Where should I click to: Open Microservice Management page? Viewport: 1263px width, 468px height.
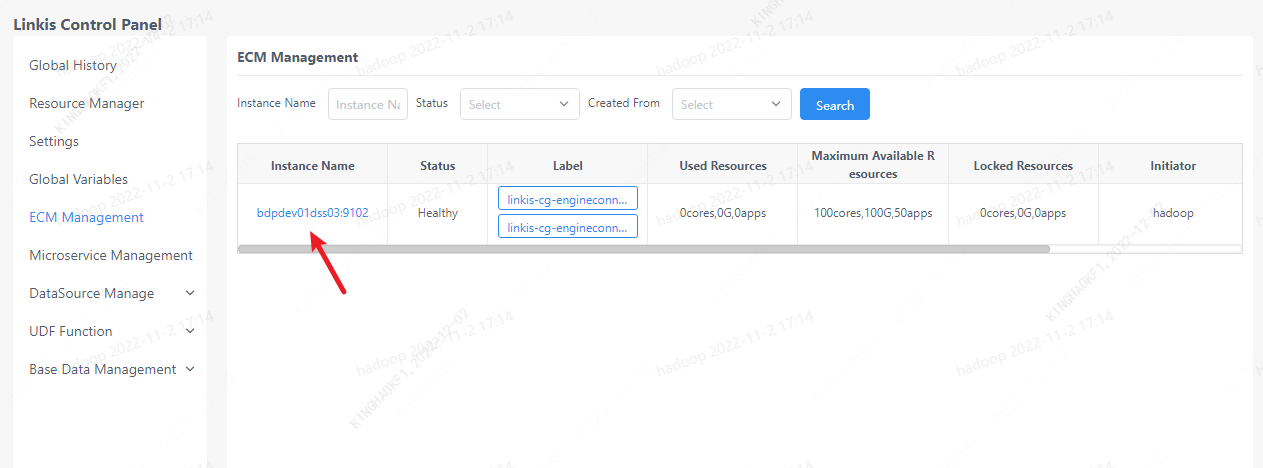pos(111,256)
